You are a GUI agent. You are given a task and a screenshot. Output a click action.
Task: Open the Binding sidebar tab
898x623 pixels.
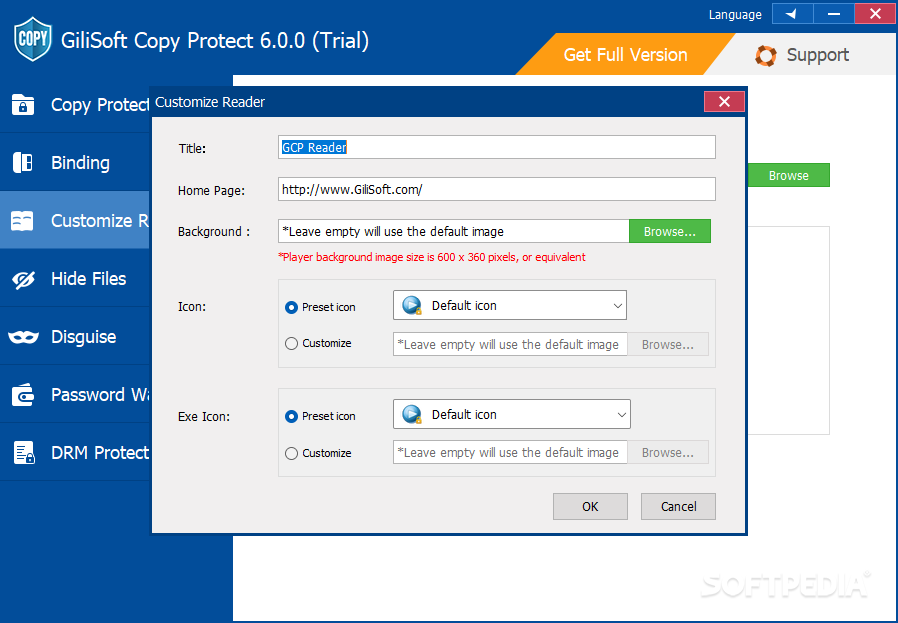click(x=74, y=162)
